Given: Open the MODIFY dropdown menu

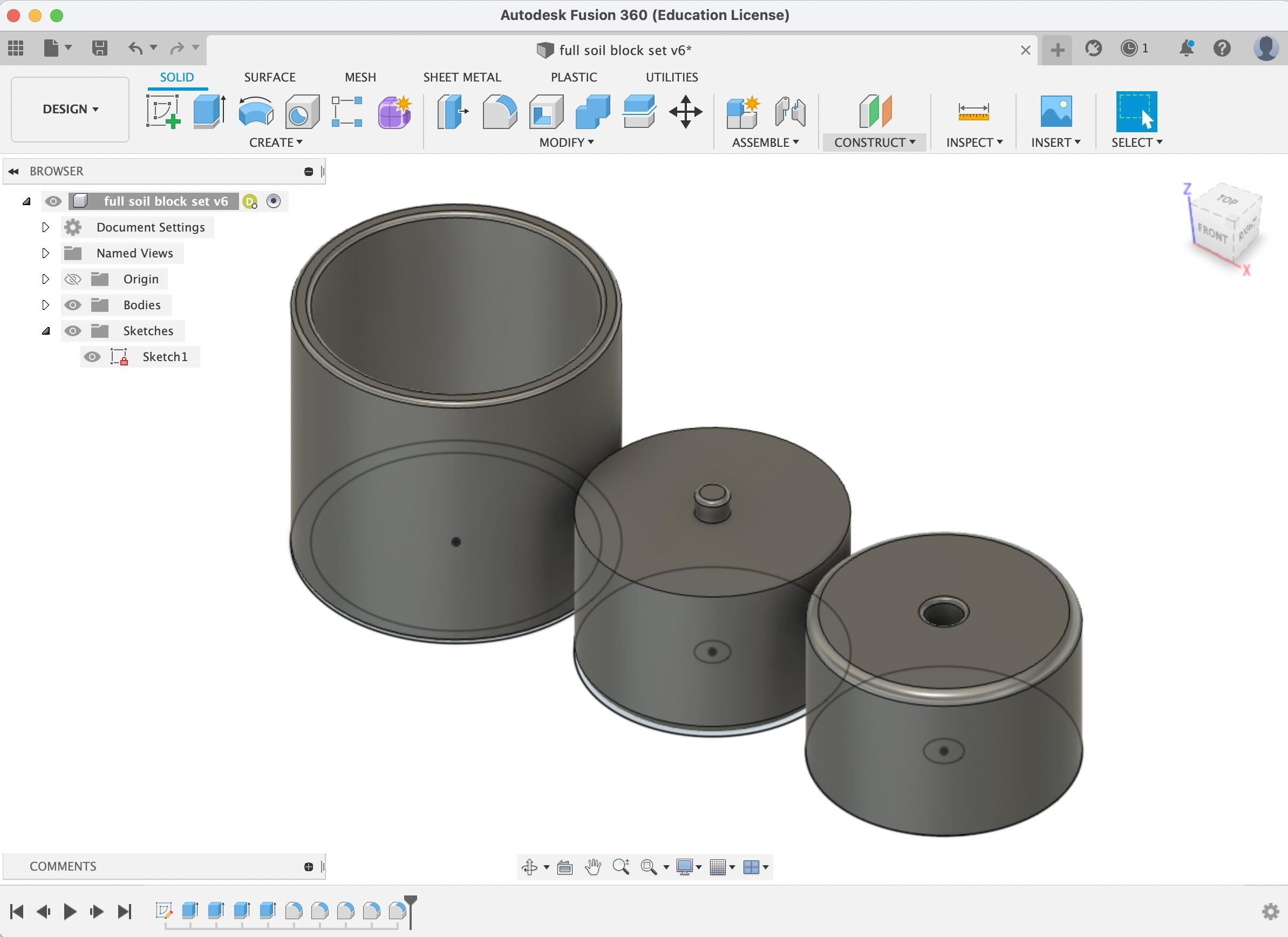Looking at the screenshot, I should (566, 142).
